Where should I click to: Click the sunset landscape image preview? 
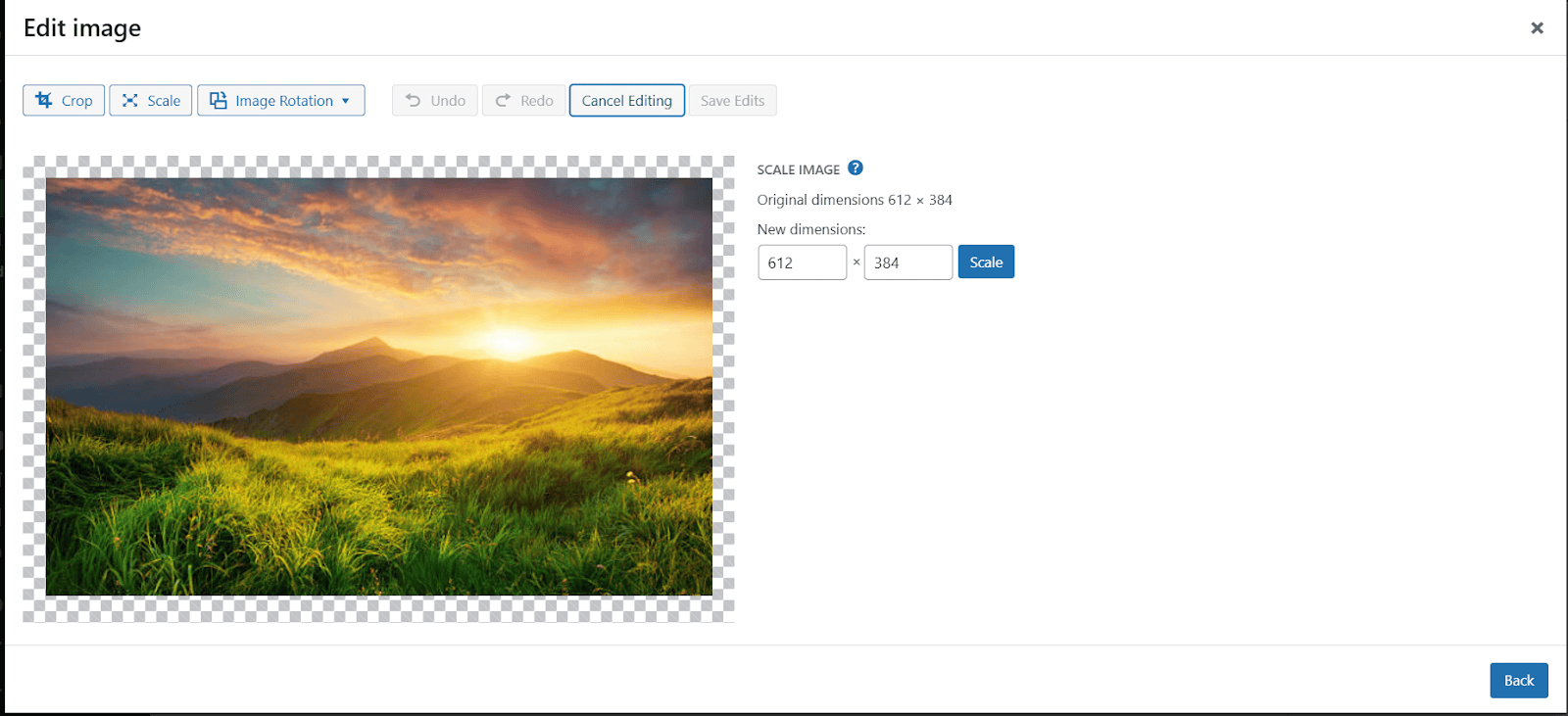coord(379,387)
